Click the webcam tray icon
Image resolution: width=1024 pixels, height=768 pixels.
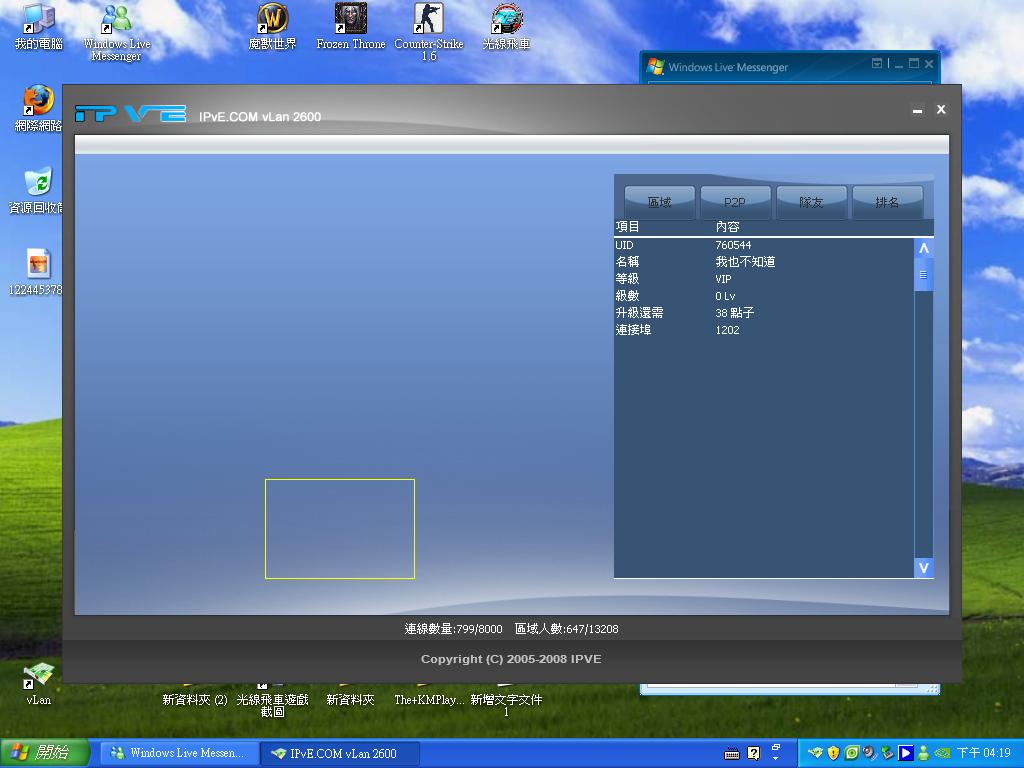tap(869, 753)
